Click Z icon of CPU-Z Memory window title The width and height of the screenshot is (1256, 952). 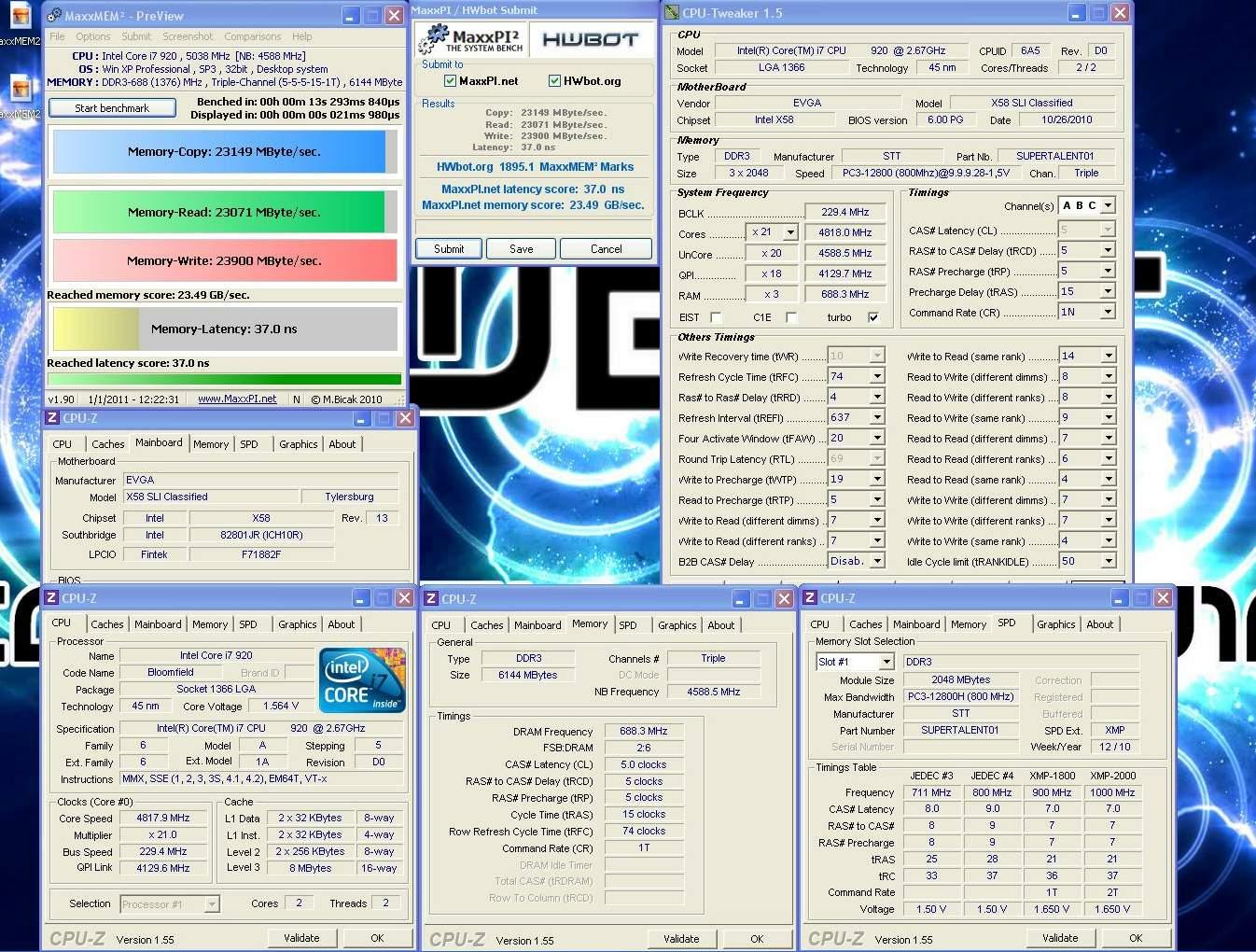(x=431, y=599)
